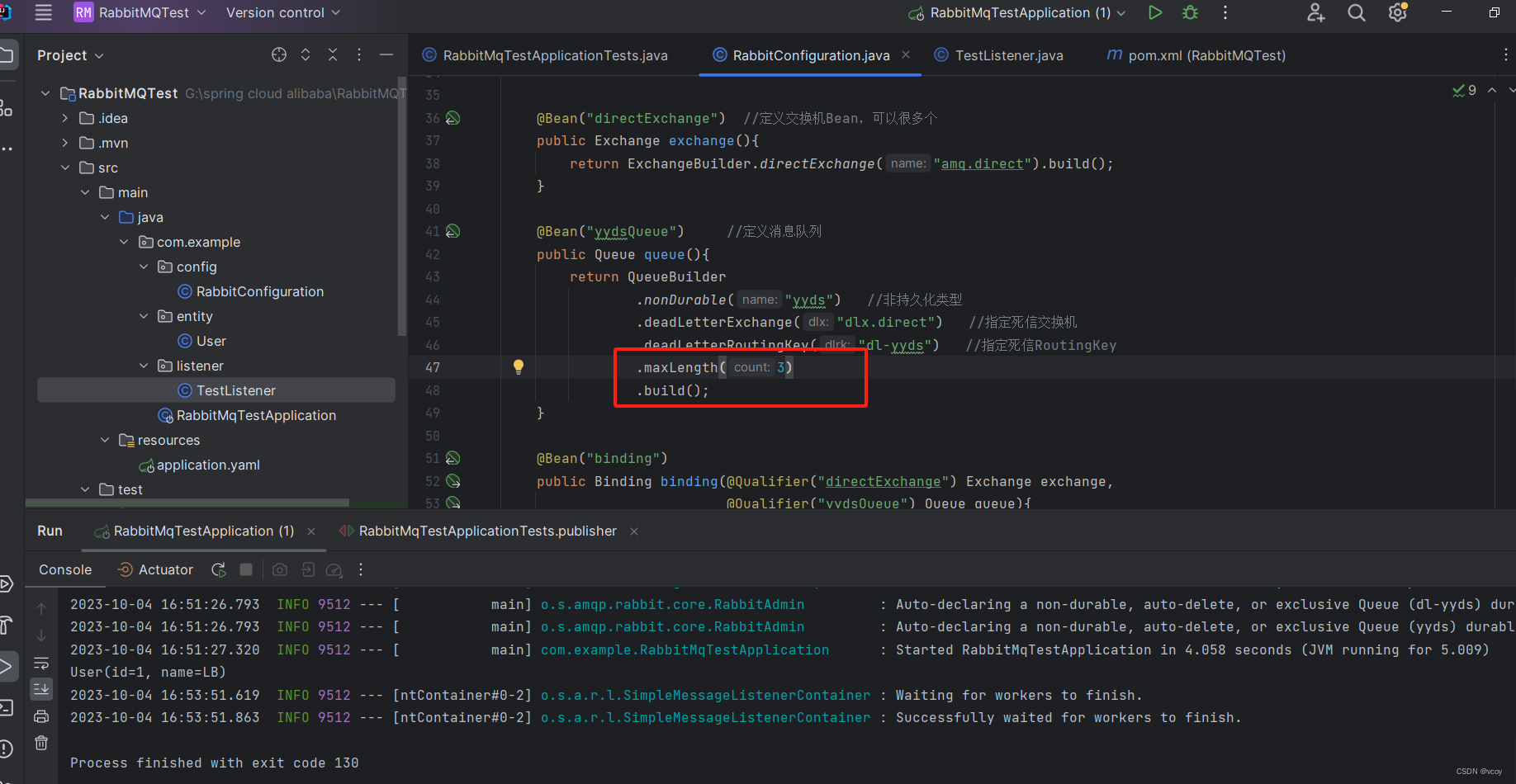
Task: Open the RabbitMQTest project dropdown
Action: 140,12
